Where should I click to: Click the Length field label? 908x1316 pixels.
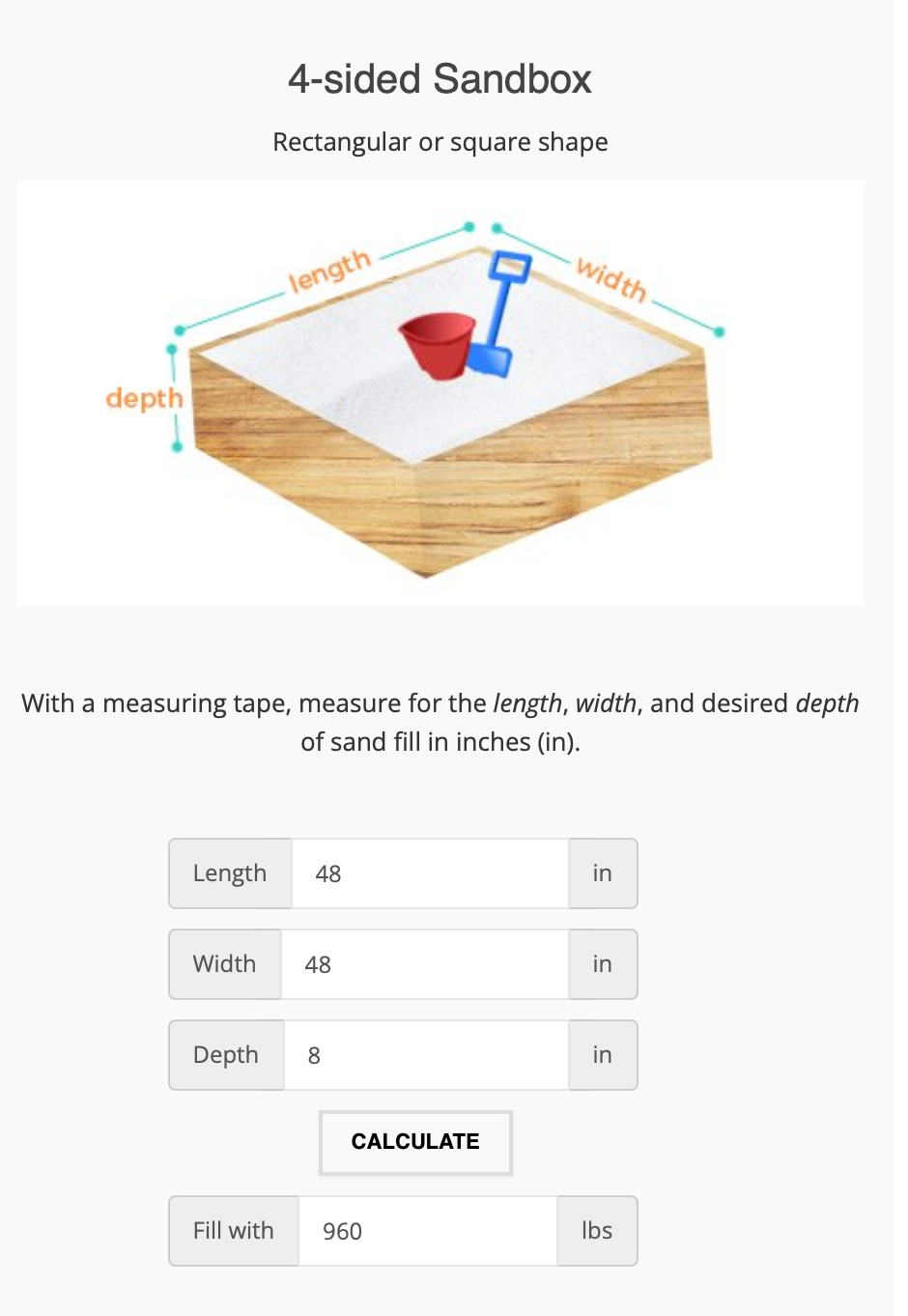point(230,873)
